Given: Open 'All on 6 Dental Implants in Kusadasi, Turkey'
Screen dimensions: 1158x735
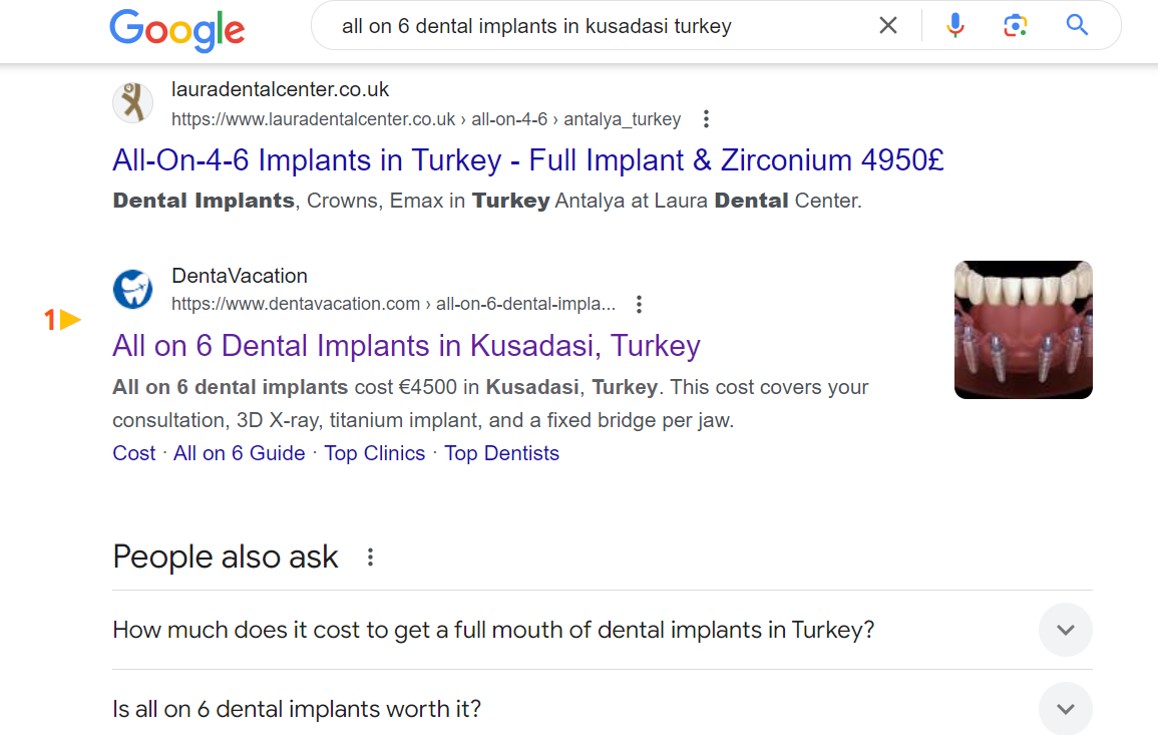Looking at the screenshot, I should click(x=406, y=345).
